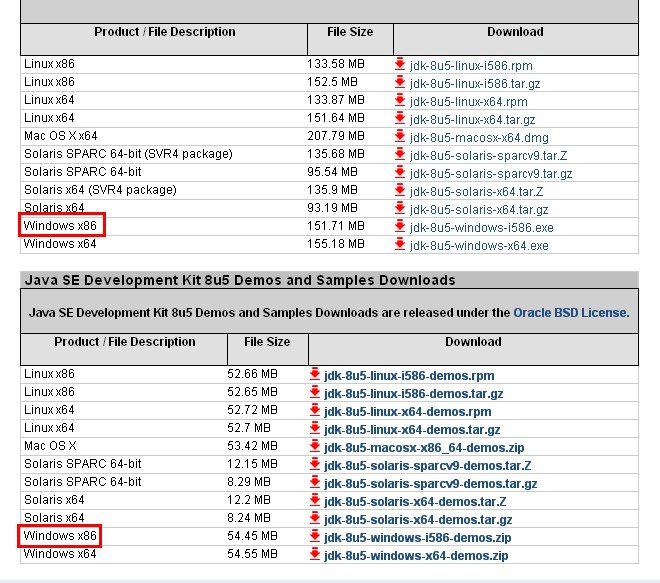Click download arrow icon beside jdk-8u5-linux-i586.rpm
The width and height of the screenshot is (660, 583).
[x=400, y=64]
